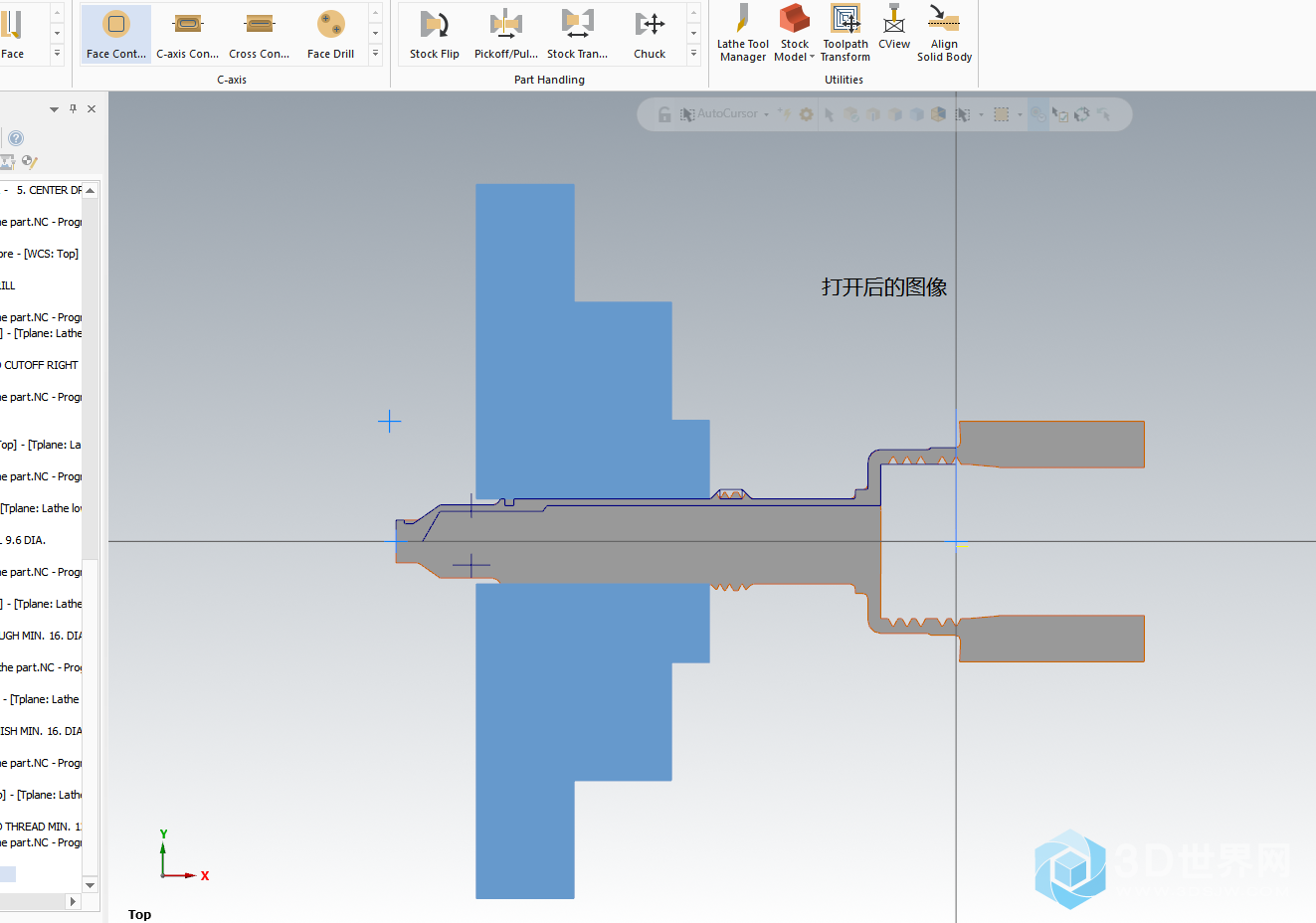
Task: Open the Stock Transfer operation
Action: pyautogui.click(x=577, y=34)
